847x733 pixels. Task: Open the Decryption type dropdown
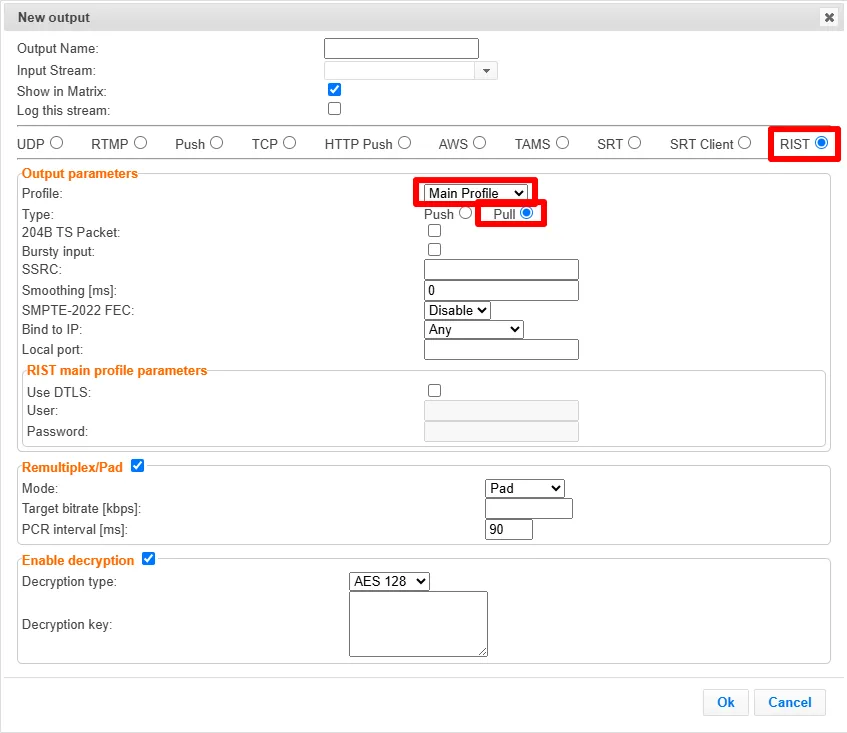point(389,581)
